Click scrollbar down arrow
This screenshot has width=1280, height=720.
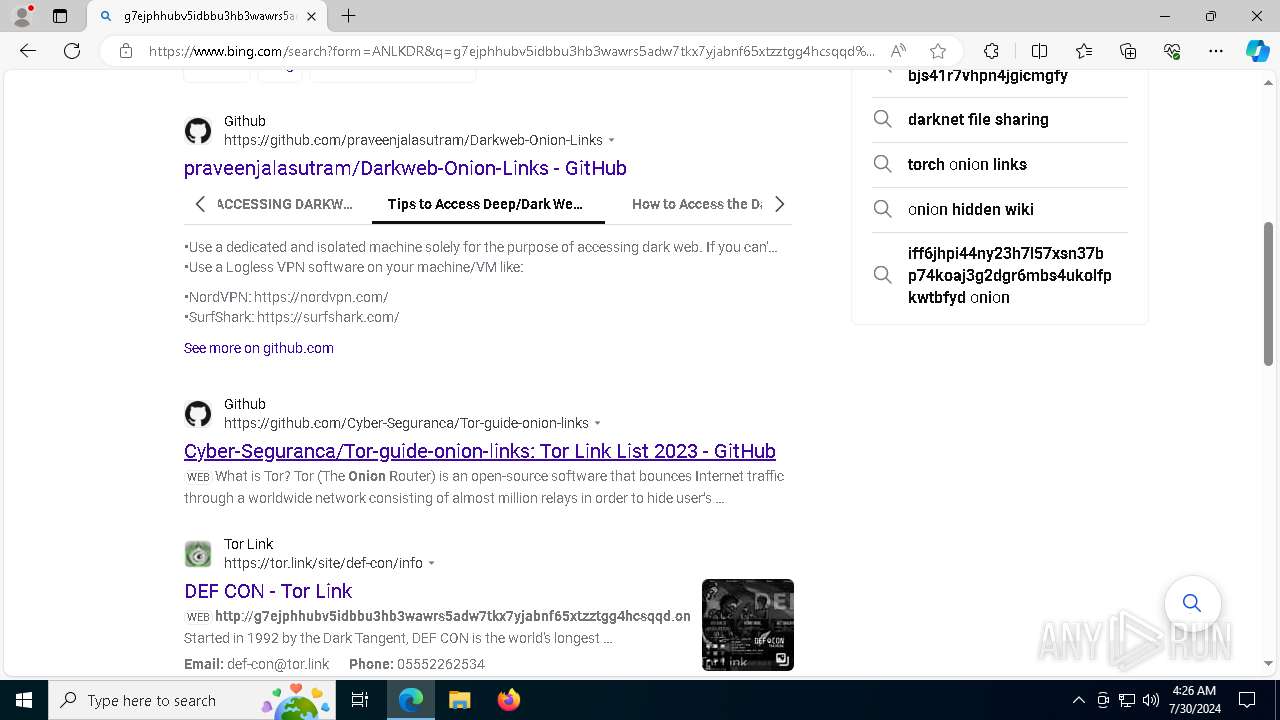pyautogui.click(x=1269, y=663)
